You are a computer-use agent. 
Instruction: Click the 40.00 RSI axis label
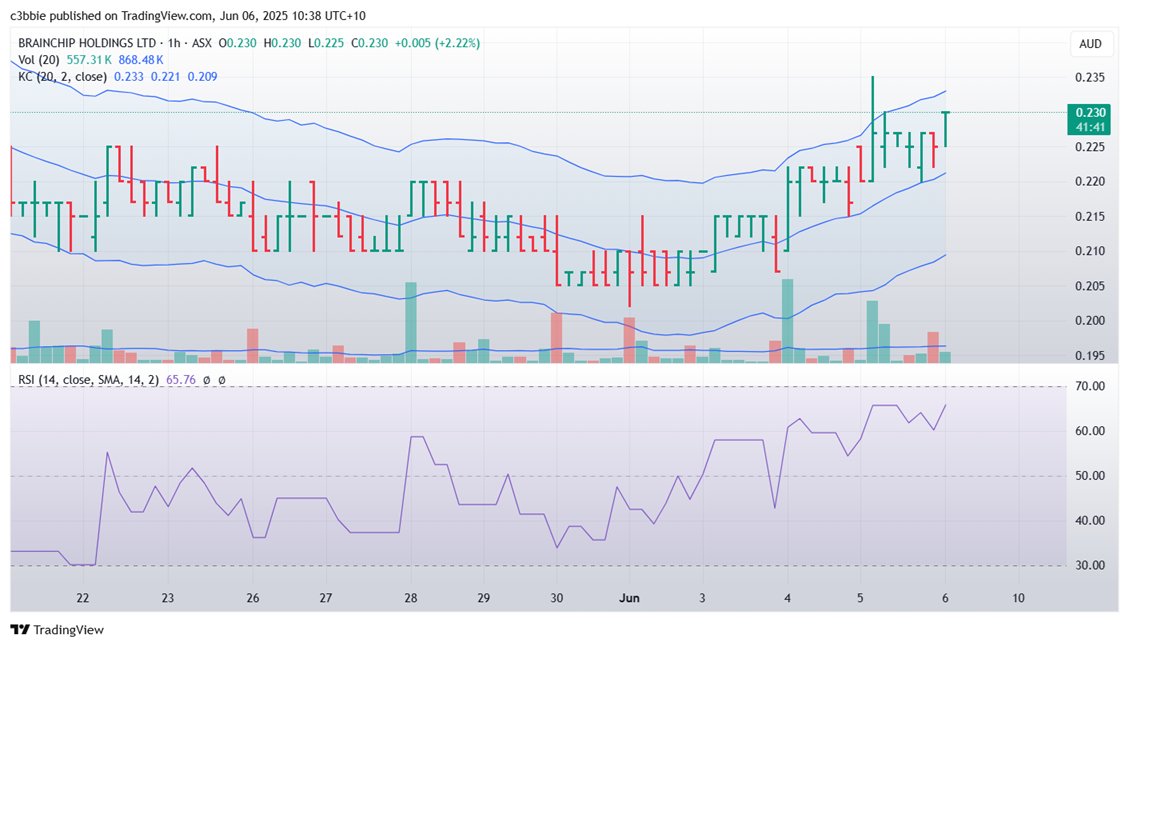[1090, 520]
